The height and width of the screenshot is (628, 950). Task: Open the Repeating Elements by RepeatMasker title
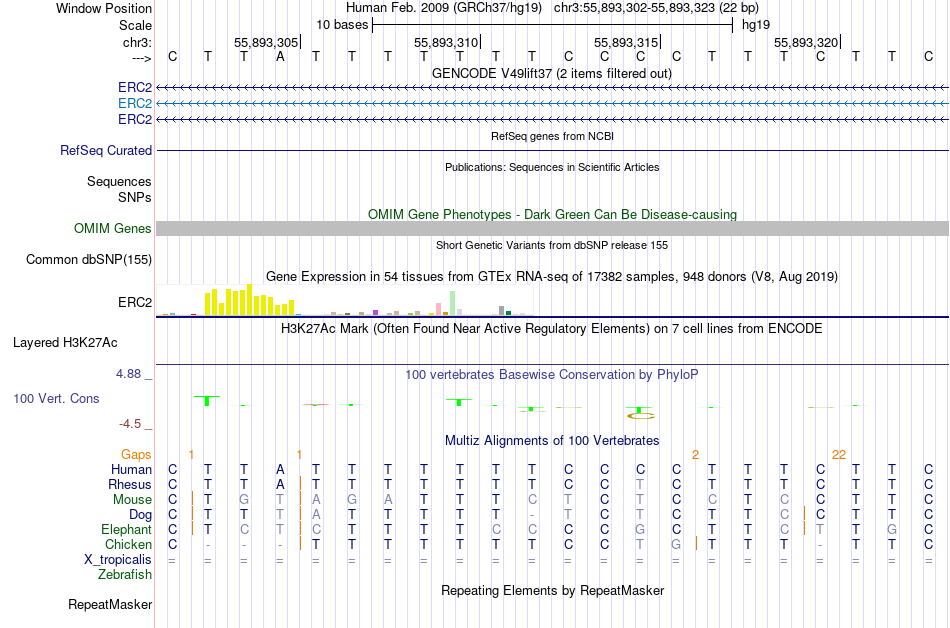pyautogui.click(x=552, y=590)
